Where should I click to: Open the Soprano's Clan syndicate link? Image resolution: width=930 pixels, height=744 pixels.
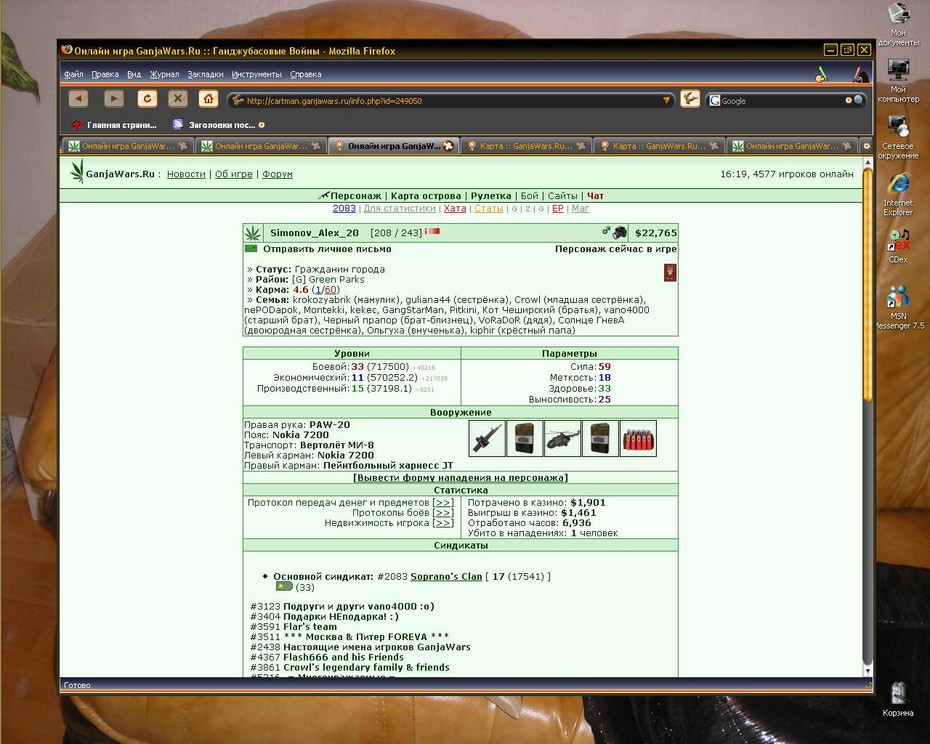(446, 576)
